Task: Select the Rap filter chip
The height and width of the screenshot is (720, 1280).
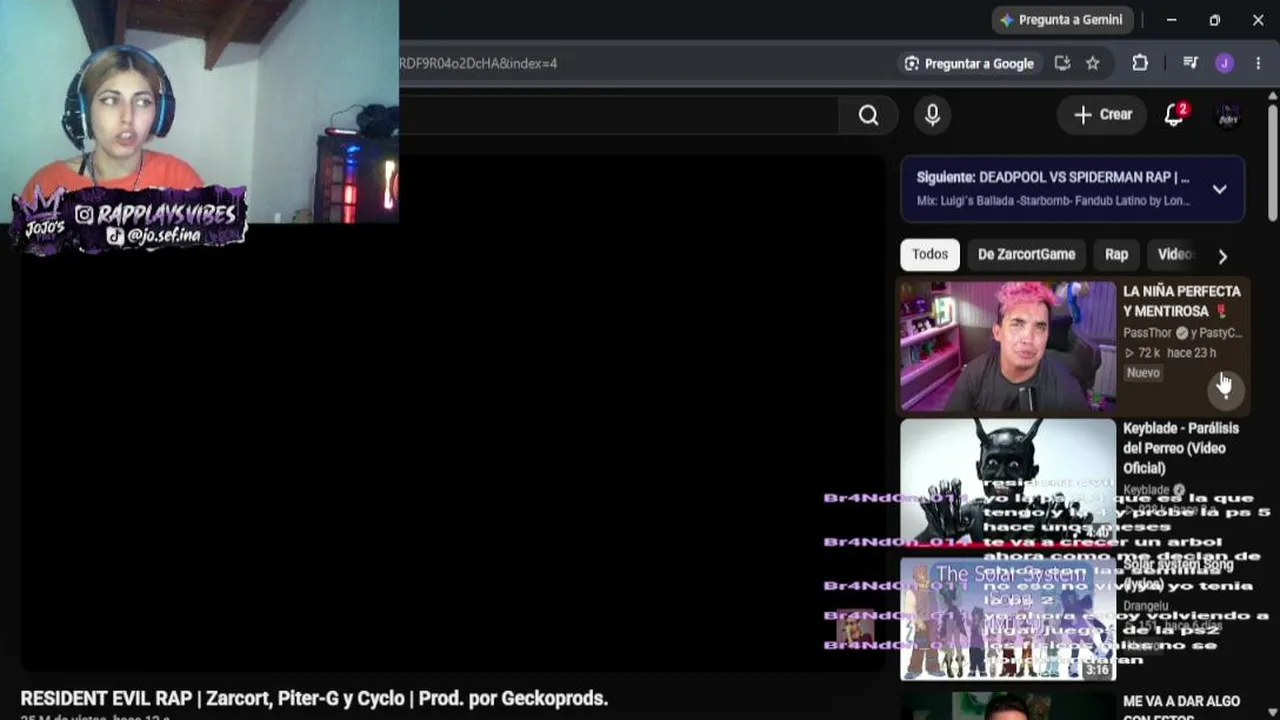Action: tap(1116, 255)
